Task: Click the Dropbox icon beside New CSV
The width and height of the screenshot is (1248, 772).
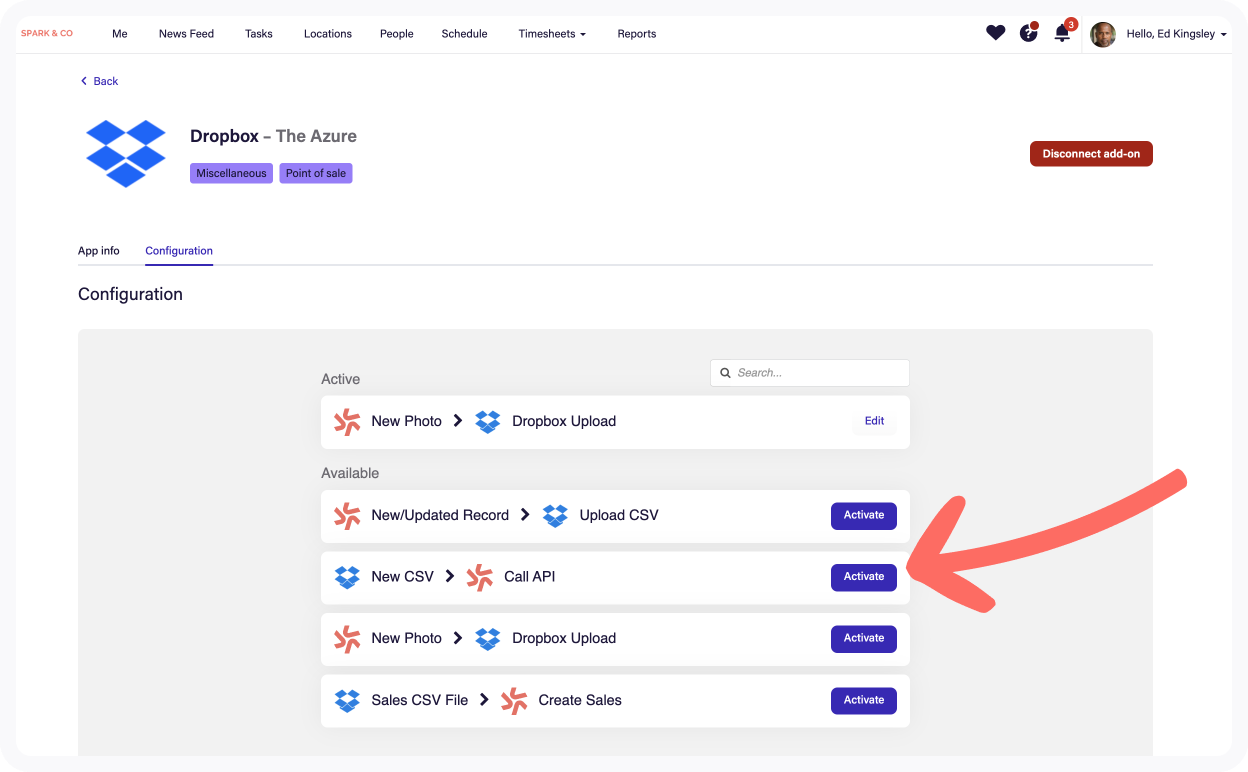Action: (347, 577)
